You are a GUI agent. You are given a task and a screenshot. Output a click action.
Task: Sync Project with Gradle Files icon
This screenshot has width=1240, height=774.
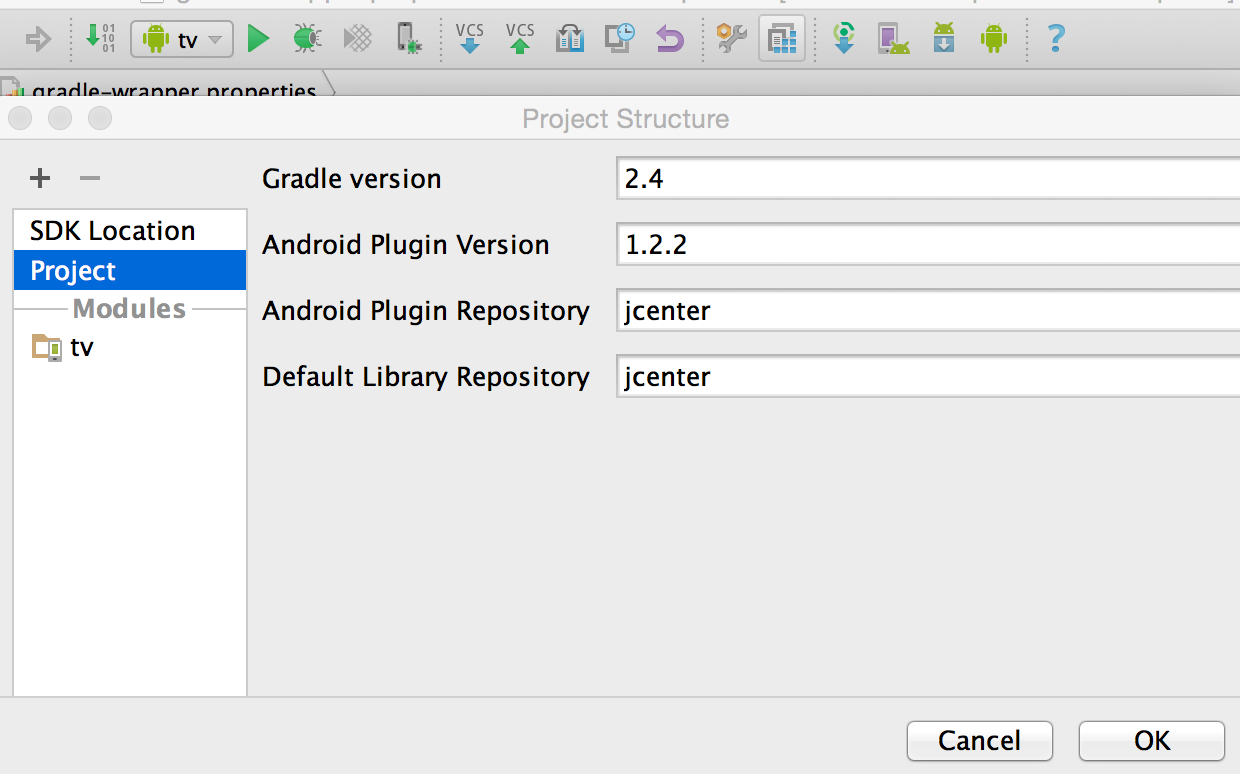tap(844, 39)
